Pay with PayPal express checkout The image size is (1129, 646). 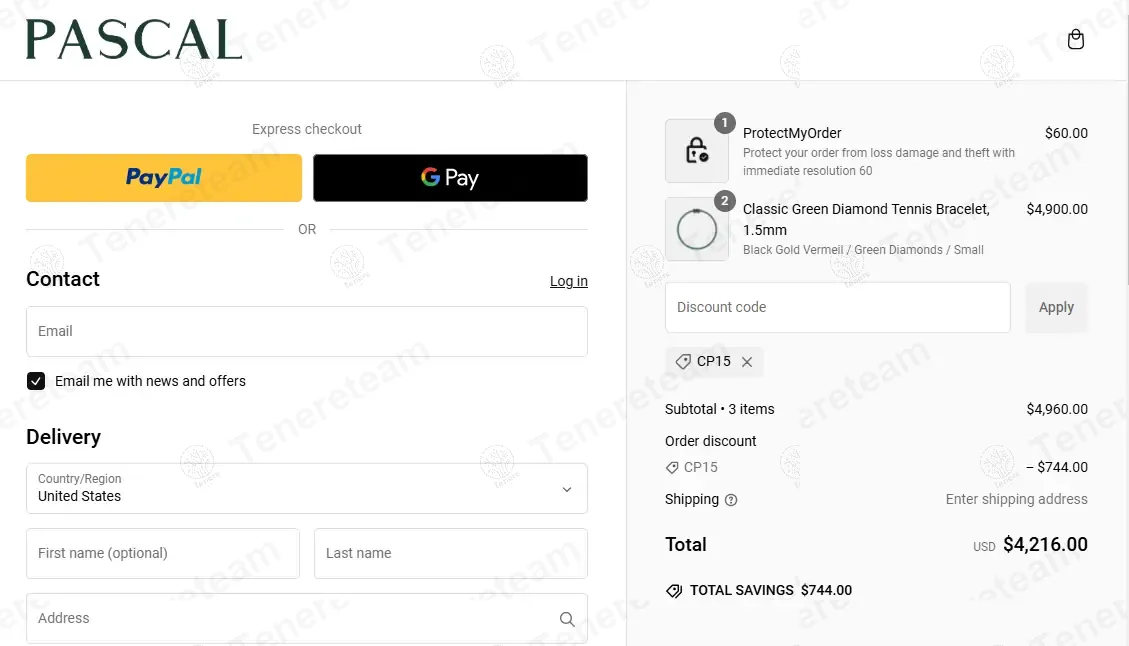click(x=164, y=178)
